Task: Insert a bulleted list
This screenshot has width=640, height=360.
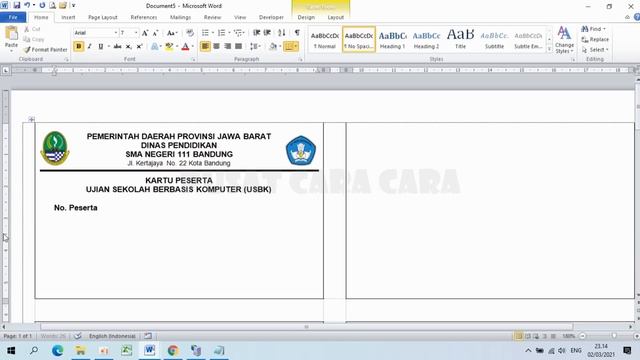Action: coord(205,33)
